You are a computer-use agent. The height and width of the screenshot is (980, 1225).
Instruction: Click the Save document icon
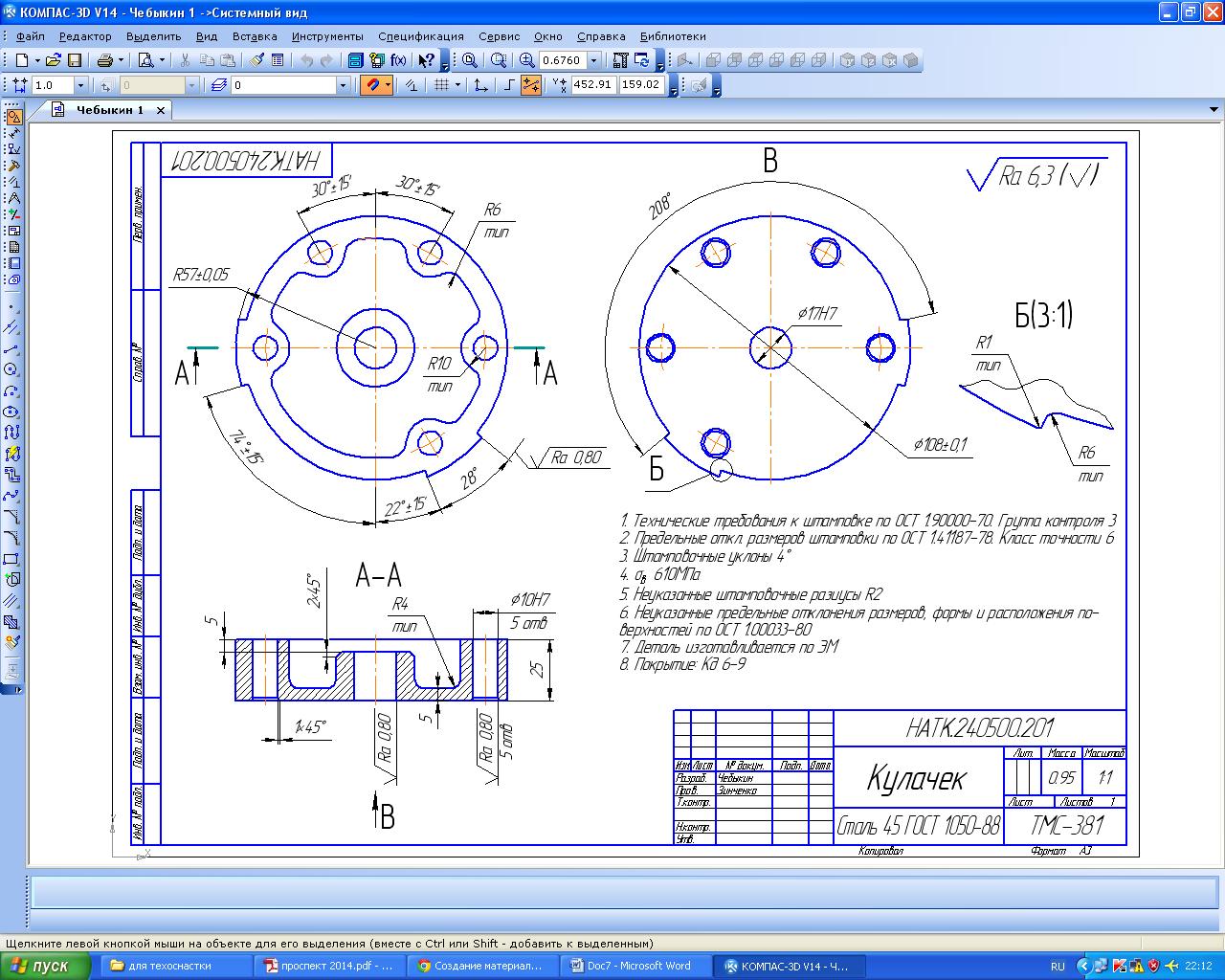pyautogui.click(x=75, y=60)
